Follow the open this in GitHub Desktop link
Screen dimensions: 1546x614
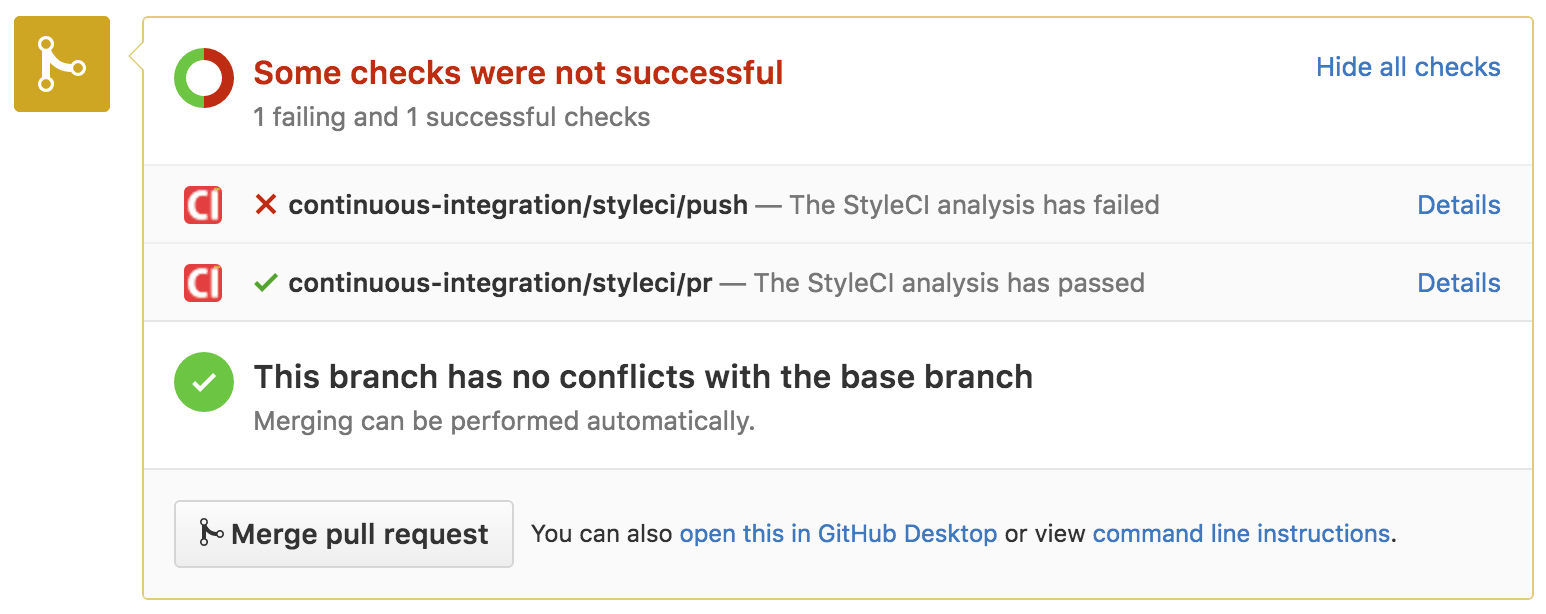pyautogui.click(x=838, y=534)
